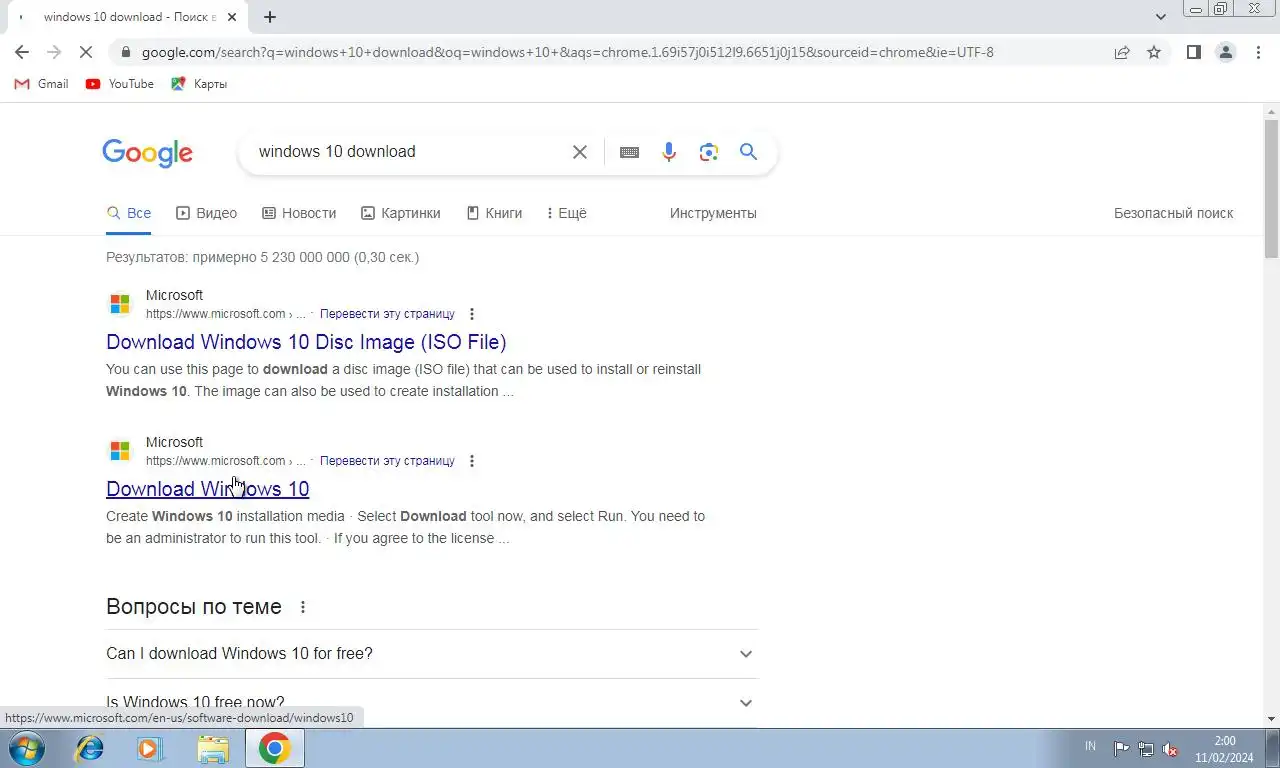
Task: Open Инструменты search tools
Action: click(x=713, y=213)
